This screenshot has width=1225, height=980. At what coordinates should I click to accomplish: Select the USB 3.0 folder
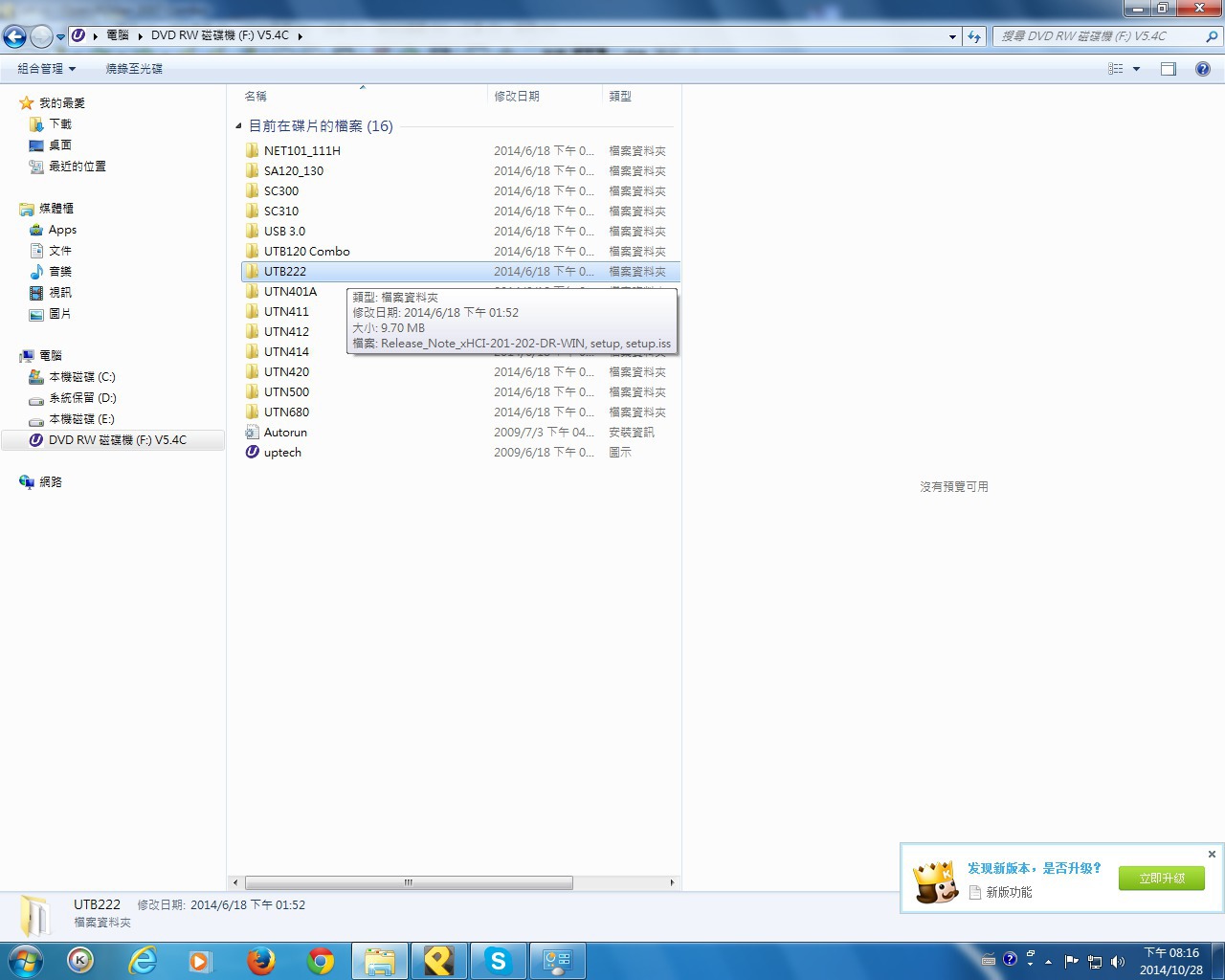[460, 231]
